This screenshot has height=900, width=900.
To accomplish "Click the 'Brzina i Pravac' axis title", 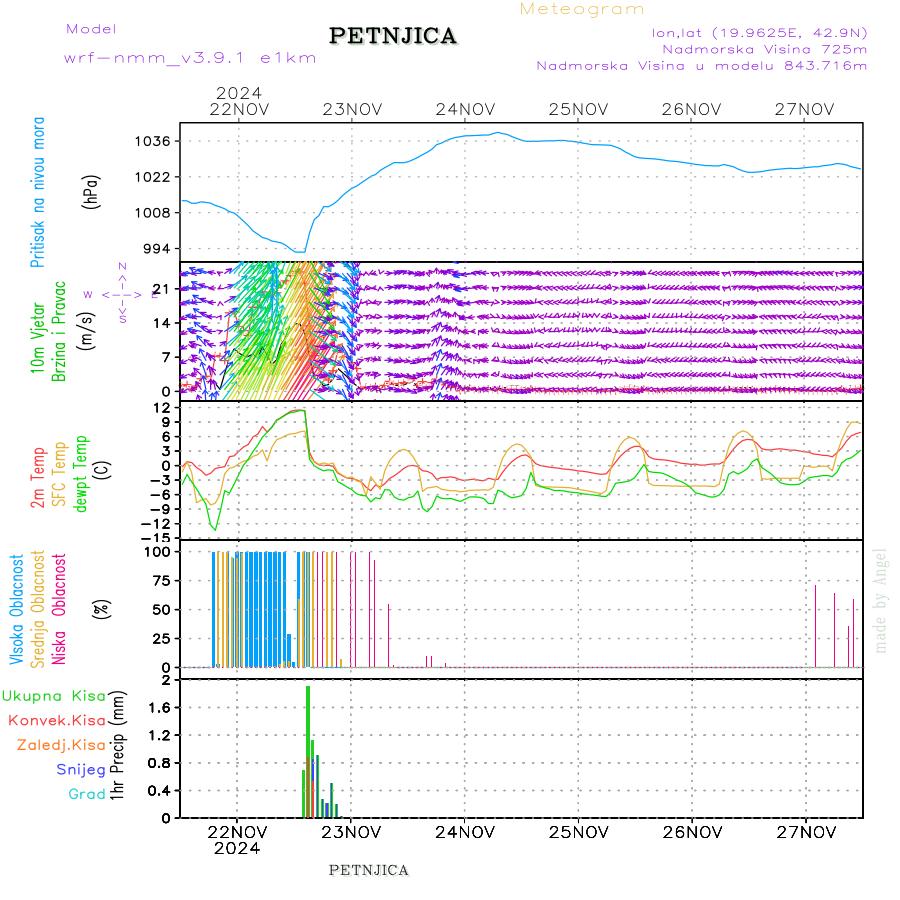I will (59, 331).
